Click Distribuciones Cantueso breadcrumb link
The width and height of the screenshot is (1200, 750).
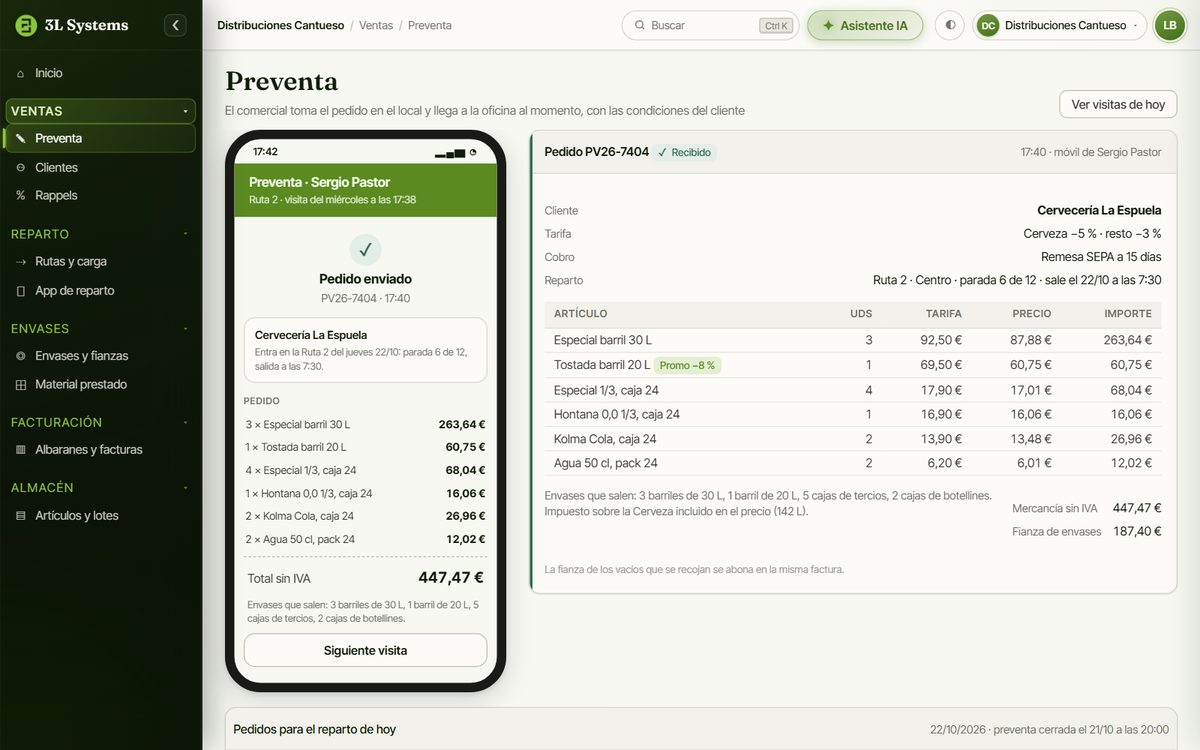click(x=280, y=25)
